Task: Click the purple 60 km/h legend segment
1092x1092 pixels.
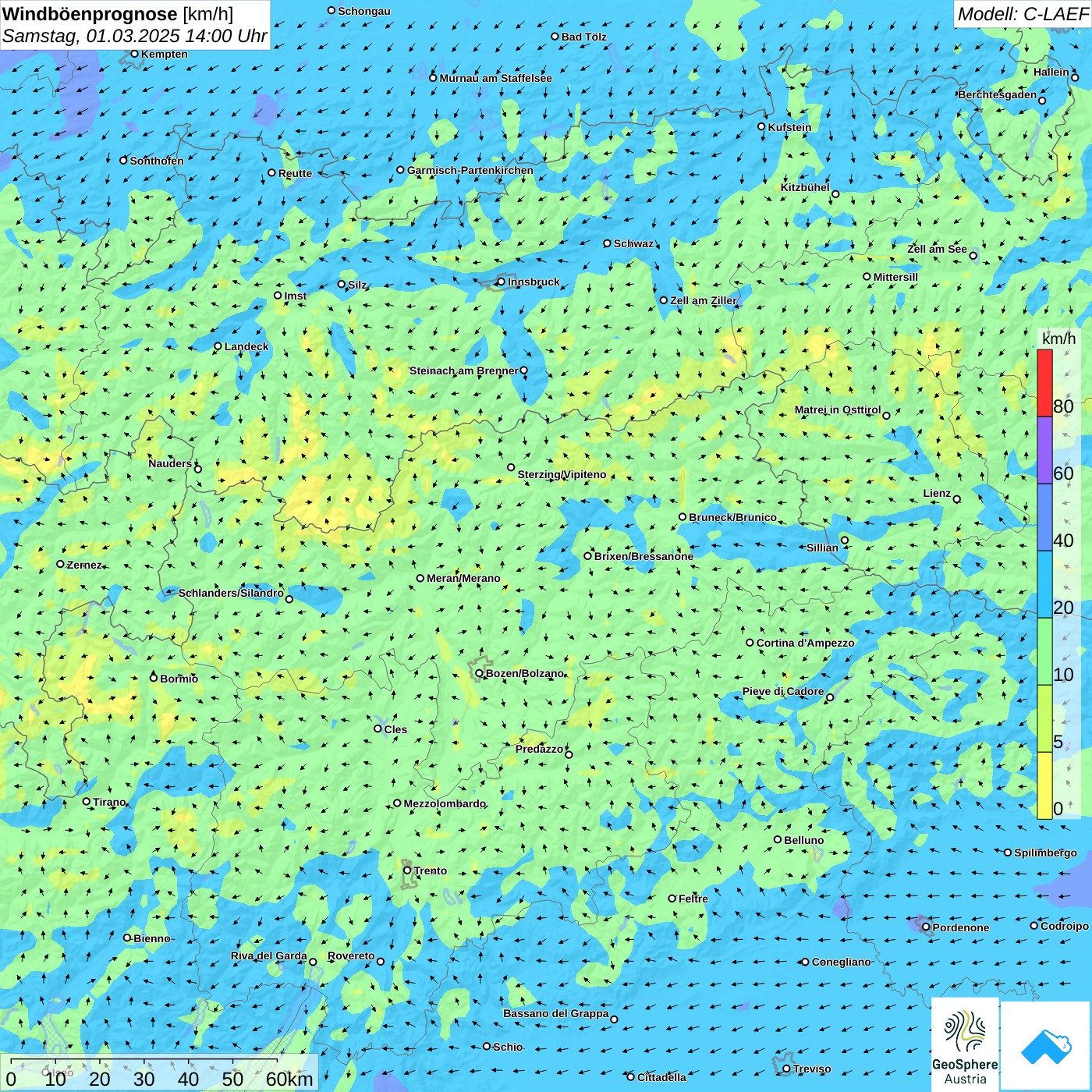Action: pyautogui.click(x=1044, y=450)
